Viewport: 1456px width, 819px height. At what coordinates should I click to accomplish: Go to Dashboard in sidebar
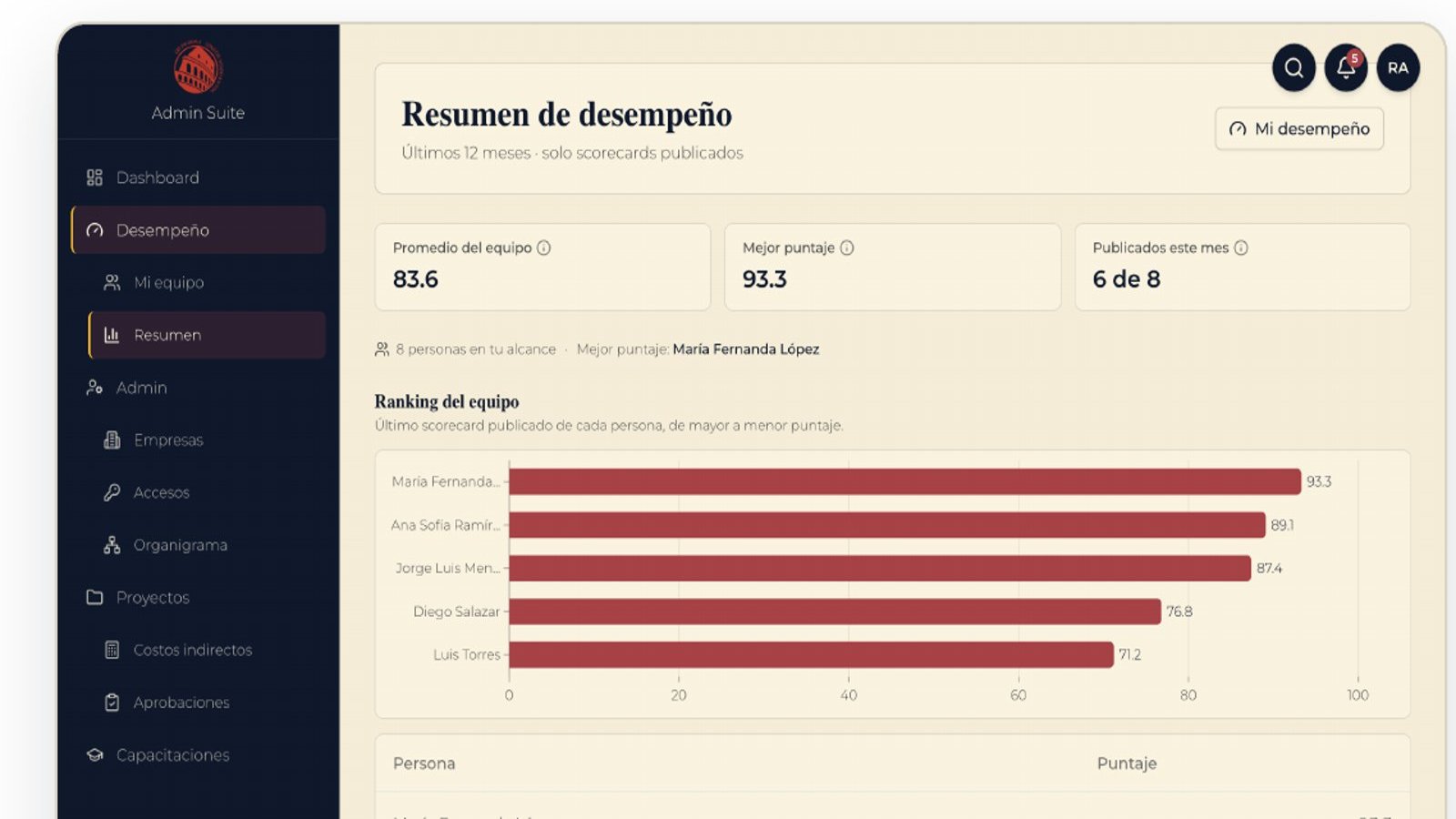click(x=197, y=177)
